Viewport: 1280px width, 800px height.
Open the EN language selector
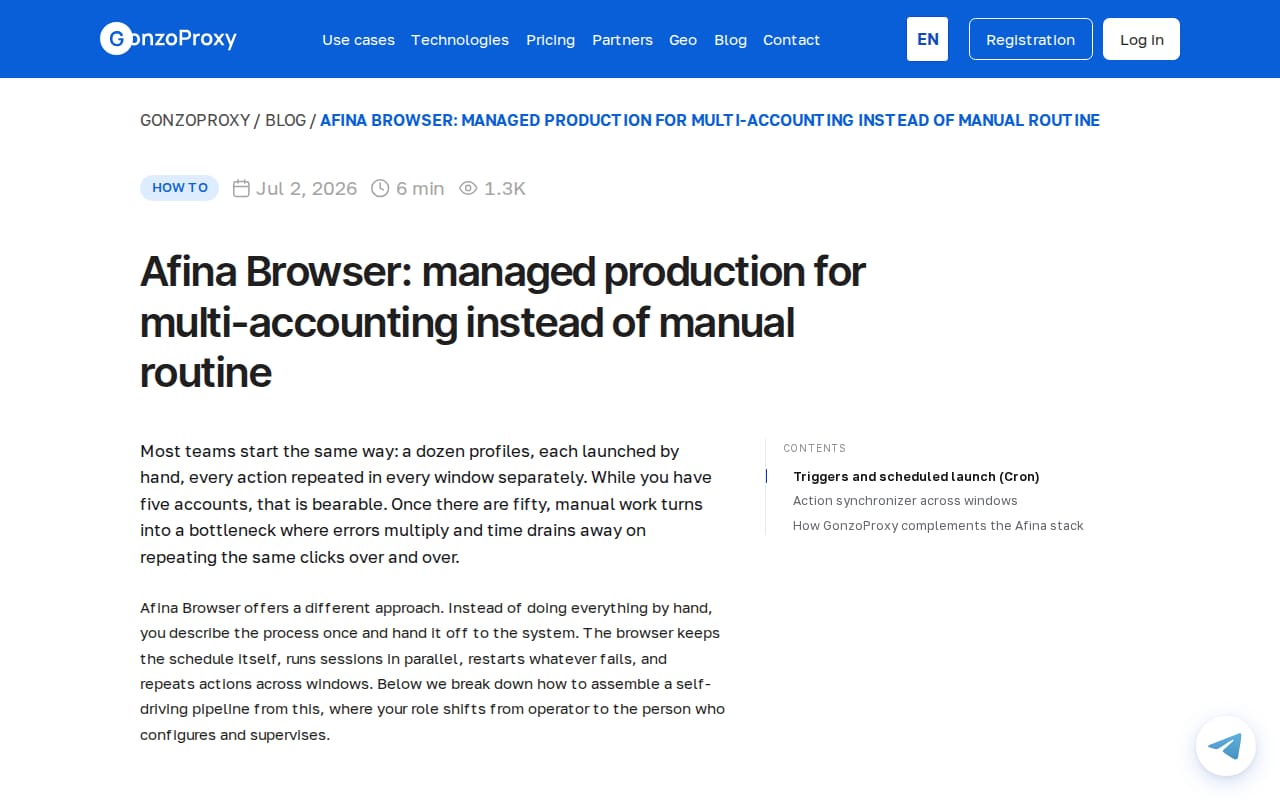927,39
